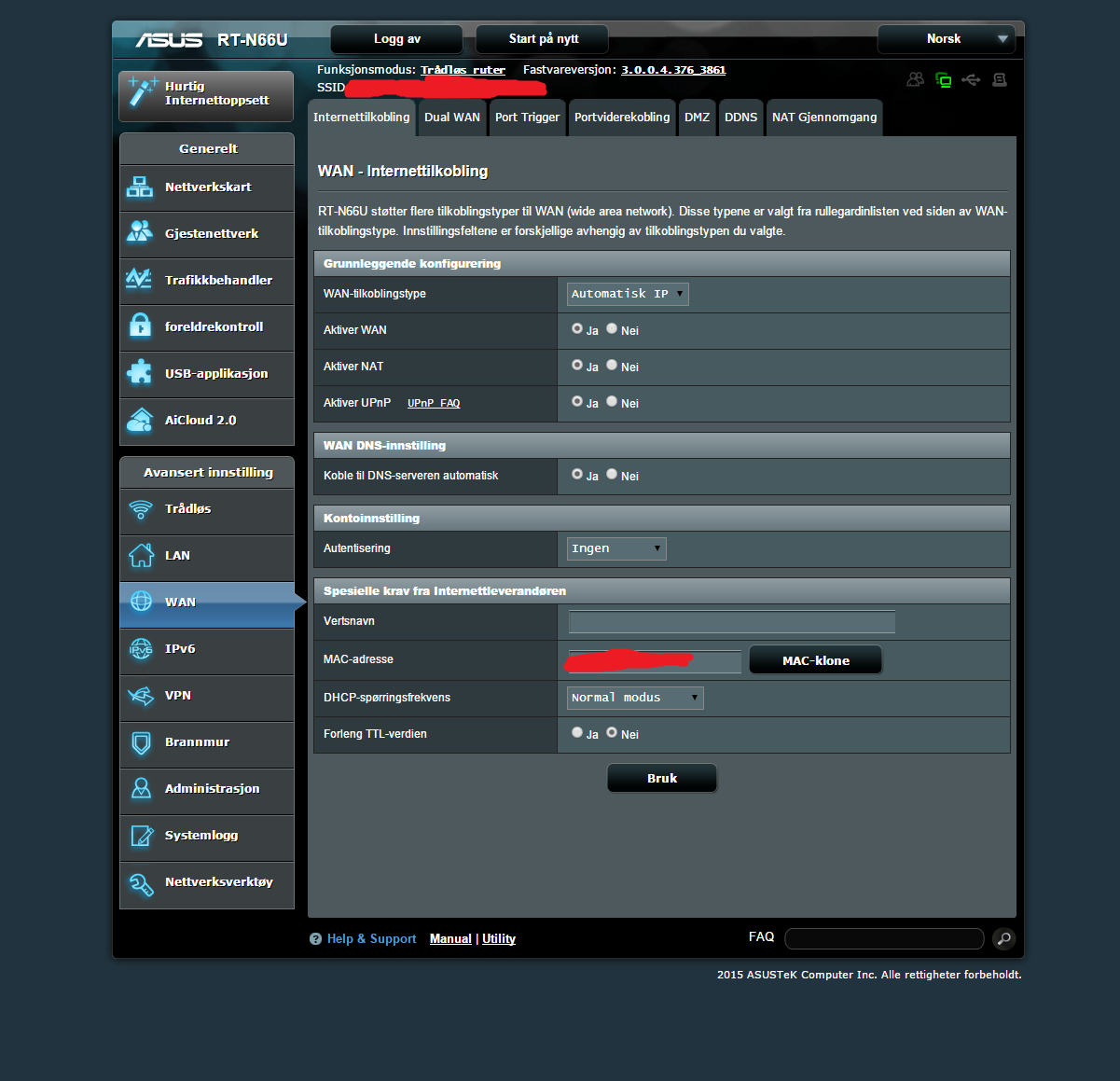
Task: Click the WAN globe icon
Action: pyautogui.click(x=141, y=602)
